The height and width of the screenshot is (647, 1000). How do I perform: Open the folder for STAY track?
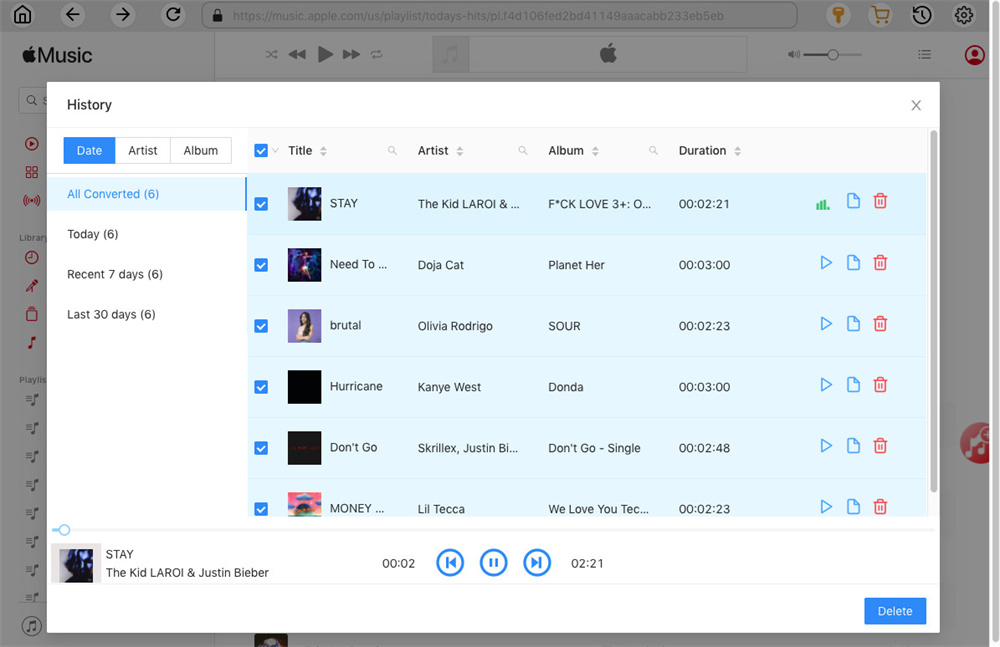click(853, 202)
